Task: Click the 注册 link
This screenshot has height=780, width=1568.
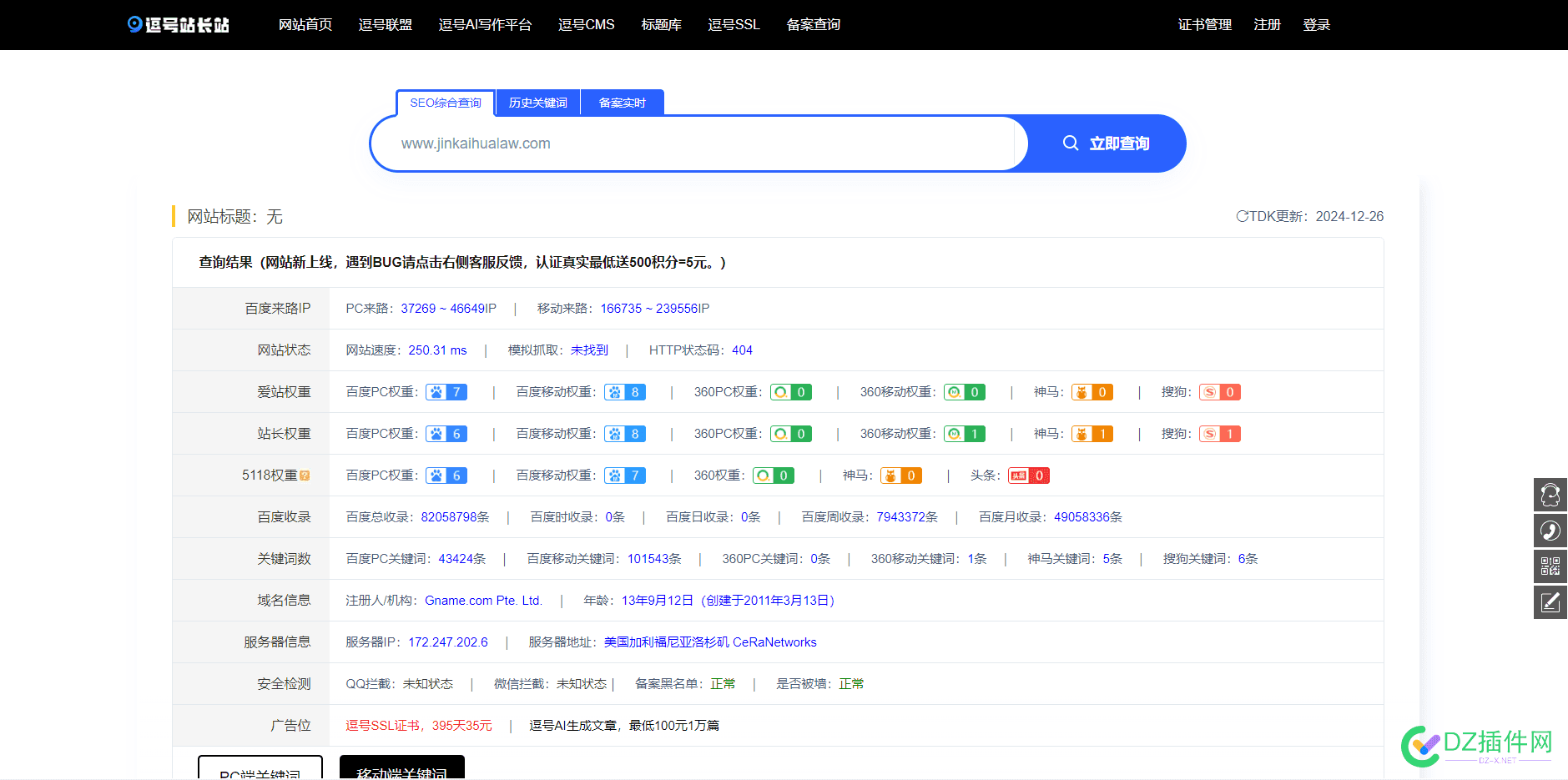Action: 1268,25
